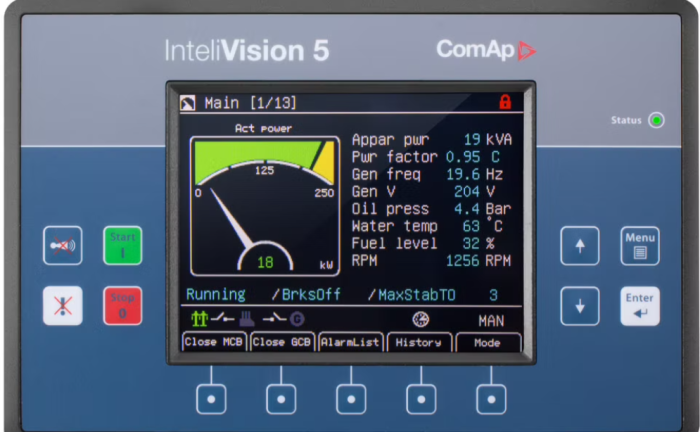Screen dimensions: 700x432
Task: Click the home icon beside Main title
Action: (x=188, y=103)
